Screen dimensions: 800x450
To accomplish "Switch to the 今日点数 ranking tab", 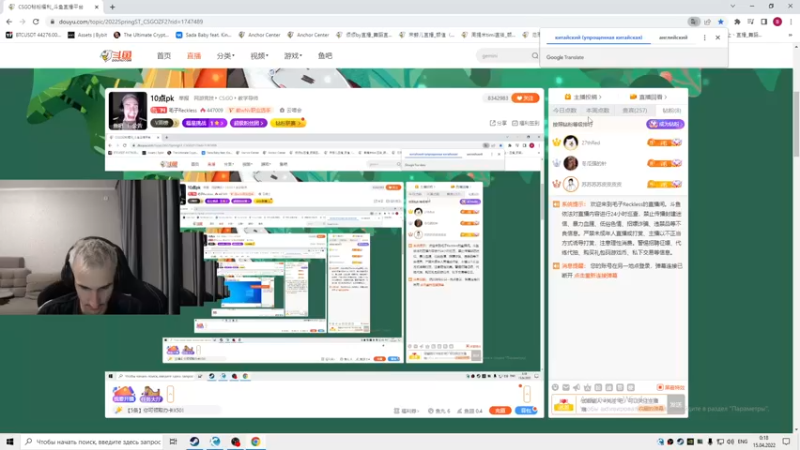I will [x=565, y=111].
